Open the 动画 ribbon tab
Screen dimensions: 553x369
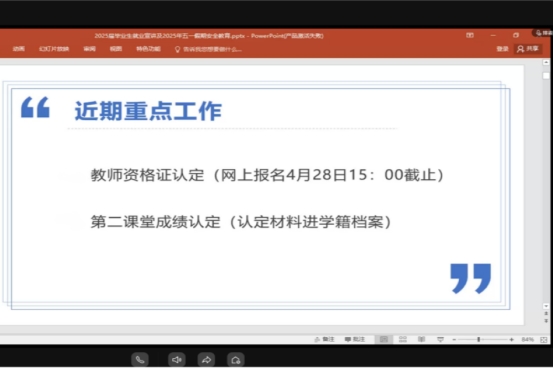click(x=19, y=49)
